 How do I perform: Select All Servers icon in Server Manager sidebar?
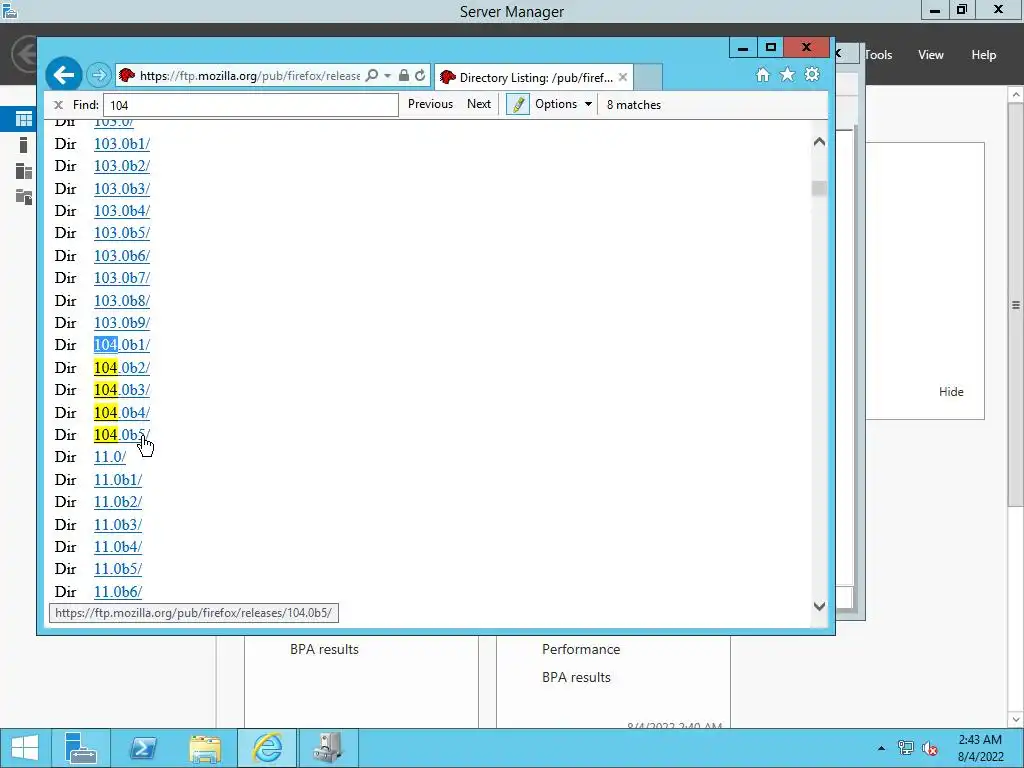tap(24, 171)
